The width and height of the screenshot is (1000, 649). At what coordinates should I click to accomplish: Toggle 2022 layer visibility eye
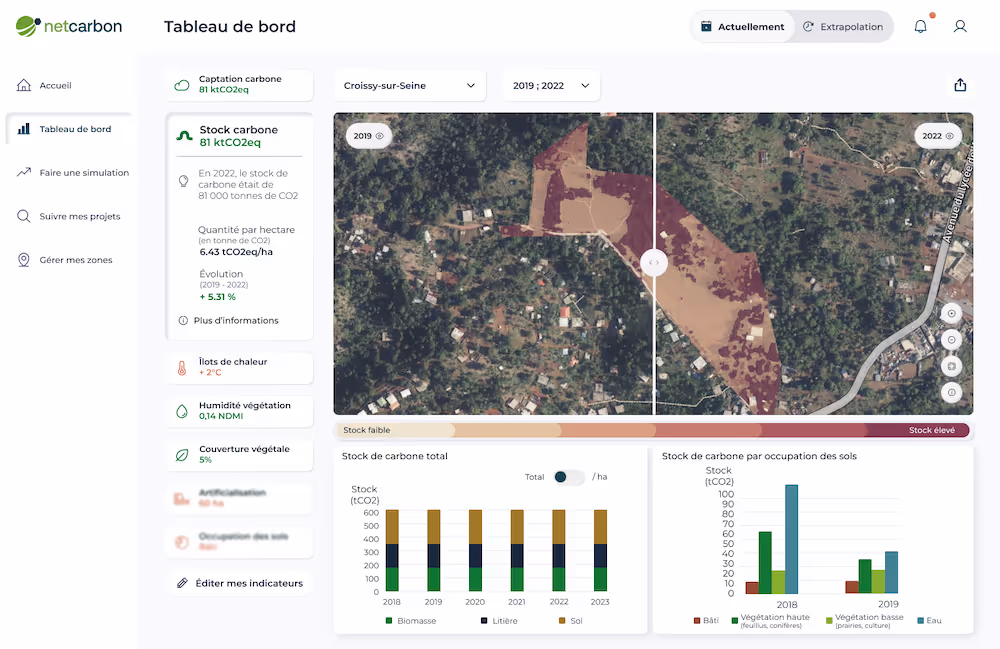click(949, 136)
